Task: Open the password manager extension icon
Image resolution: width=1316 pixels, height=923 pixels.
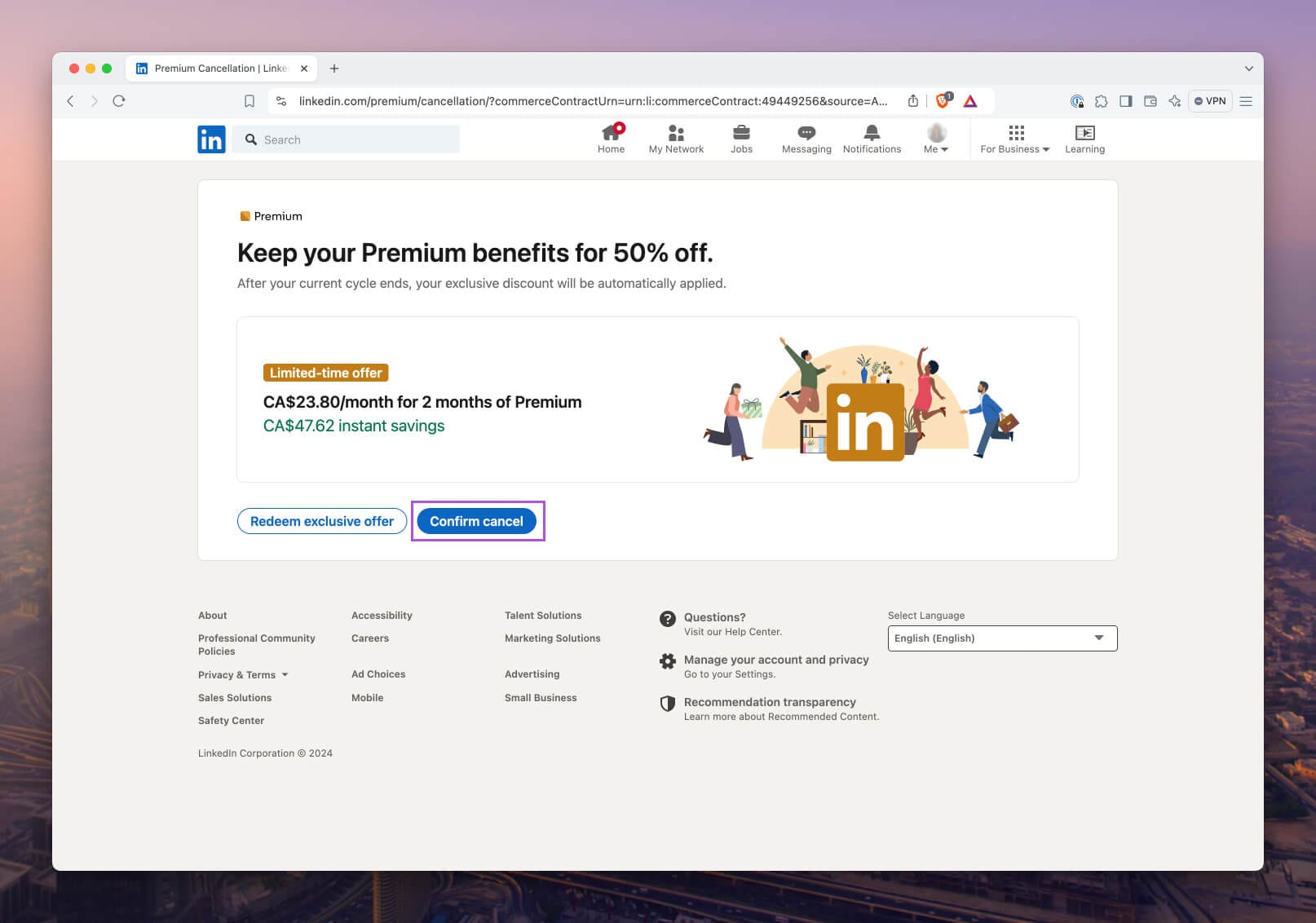Action: point(1077,101)
